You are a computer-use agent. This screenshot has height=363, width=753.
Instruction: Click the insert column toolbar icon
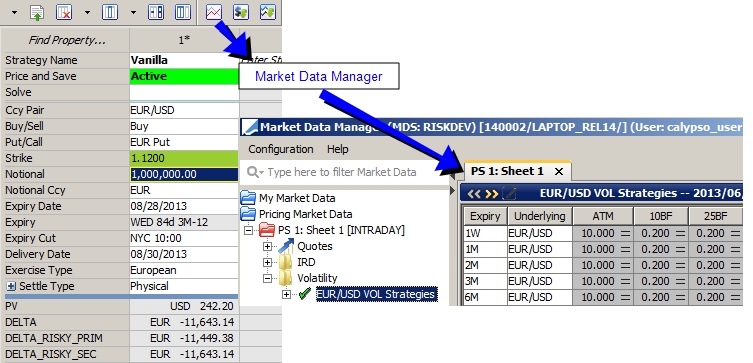(x=110, y=12)
